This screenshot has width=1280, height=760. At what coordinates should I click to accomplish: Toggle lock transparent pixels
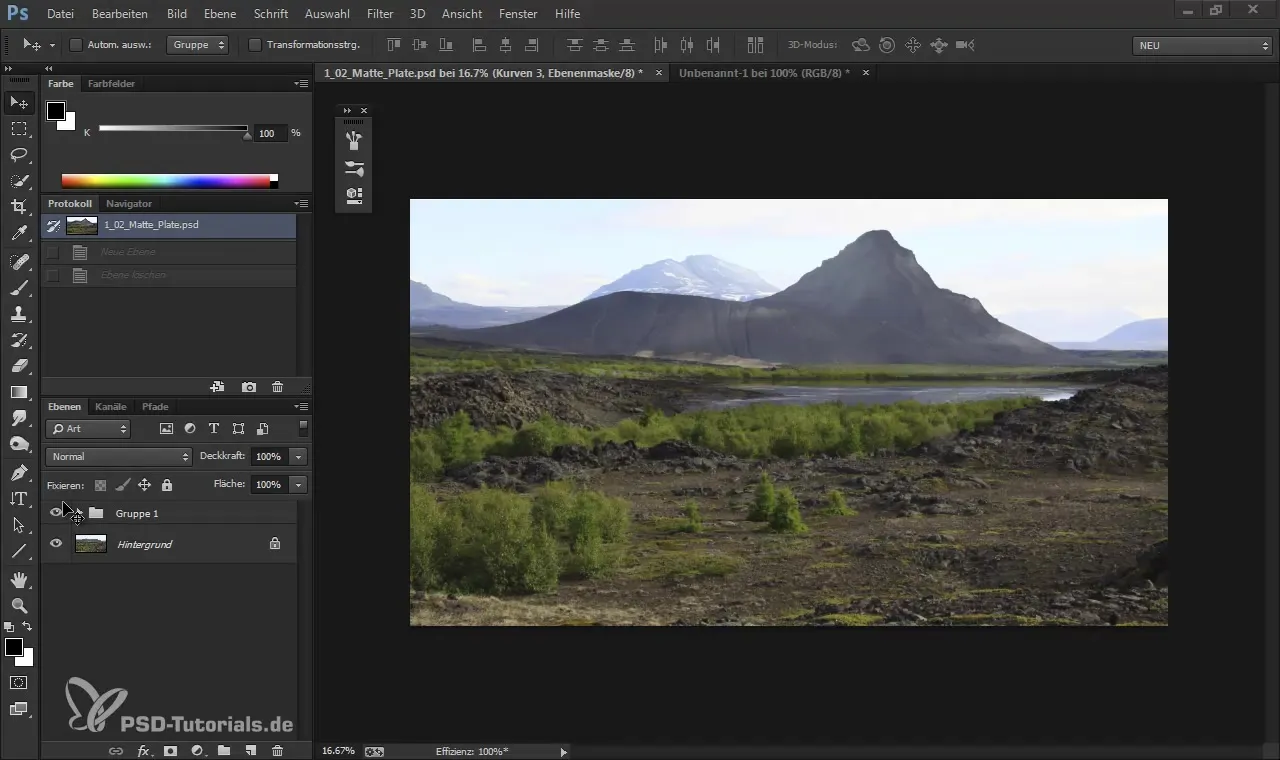tap(100, 485)
